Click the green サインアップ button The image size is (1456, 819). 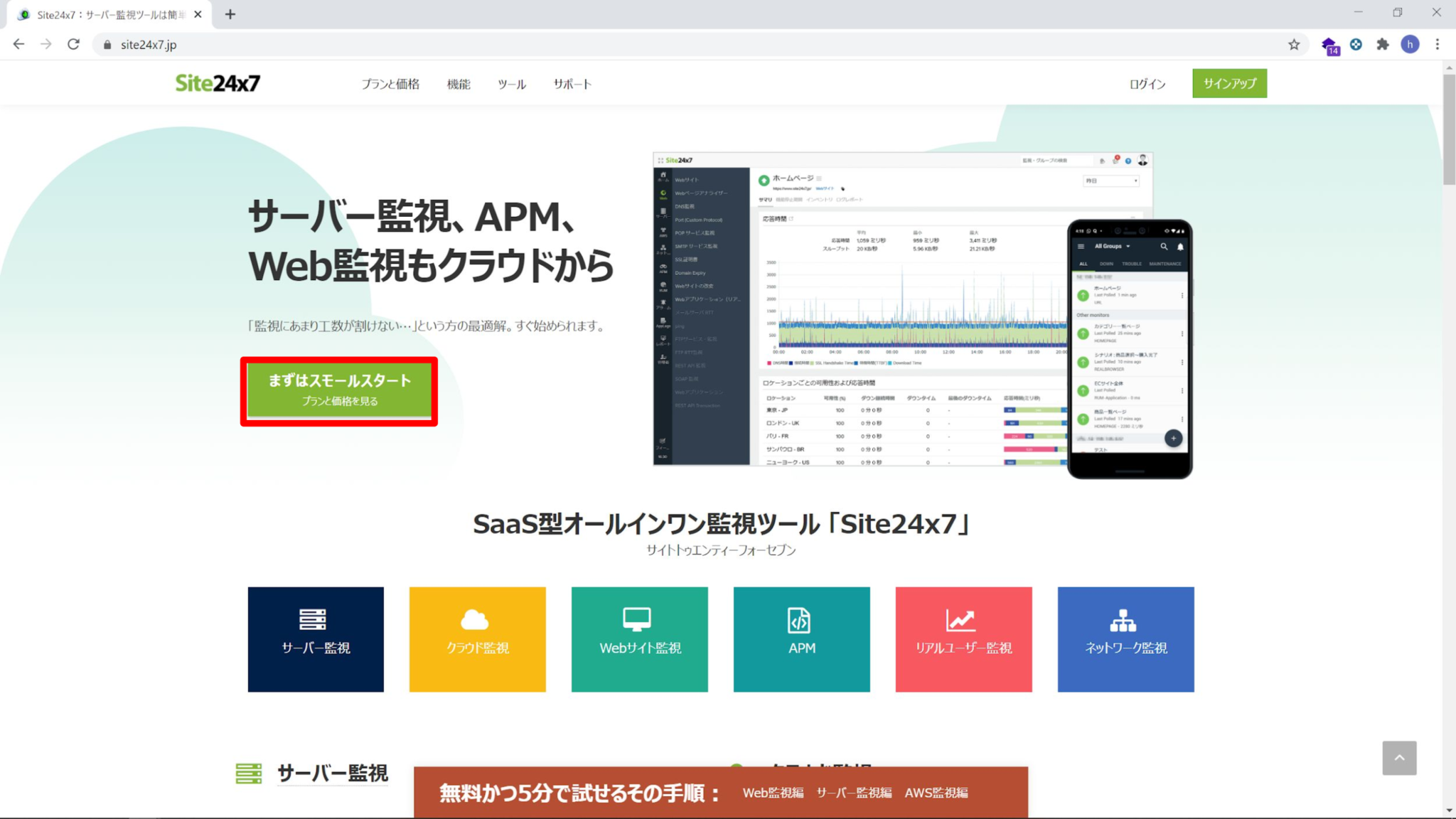(1229, 83)
